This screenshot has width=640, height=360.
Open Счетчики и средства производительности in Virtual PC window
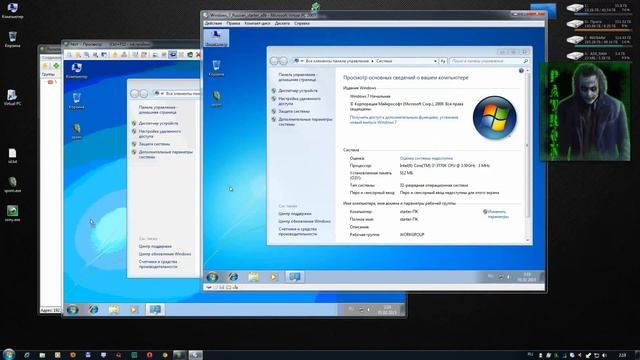298,231
